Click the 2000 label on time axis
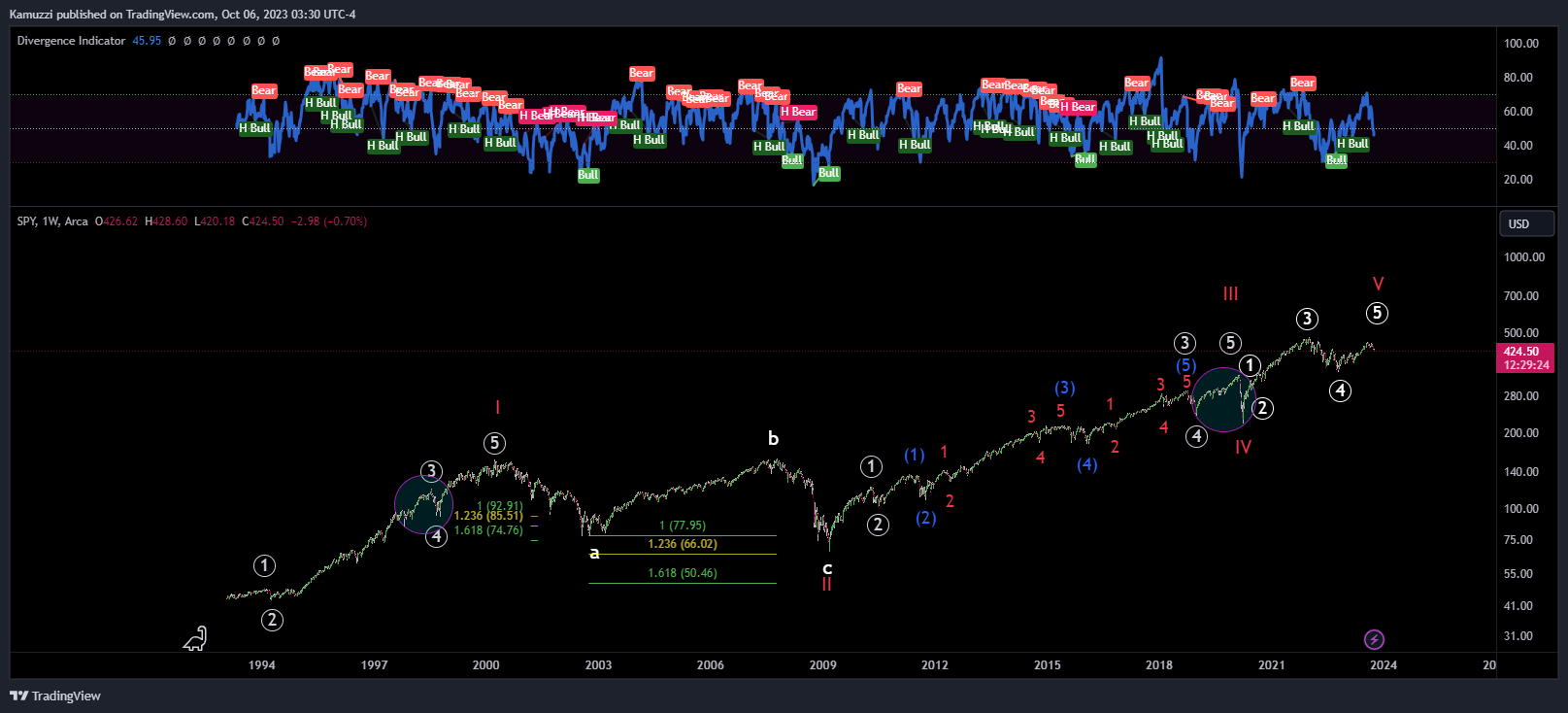Image resolution: width=1568 pixels, height=713 pixels. tap(486, 665)
